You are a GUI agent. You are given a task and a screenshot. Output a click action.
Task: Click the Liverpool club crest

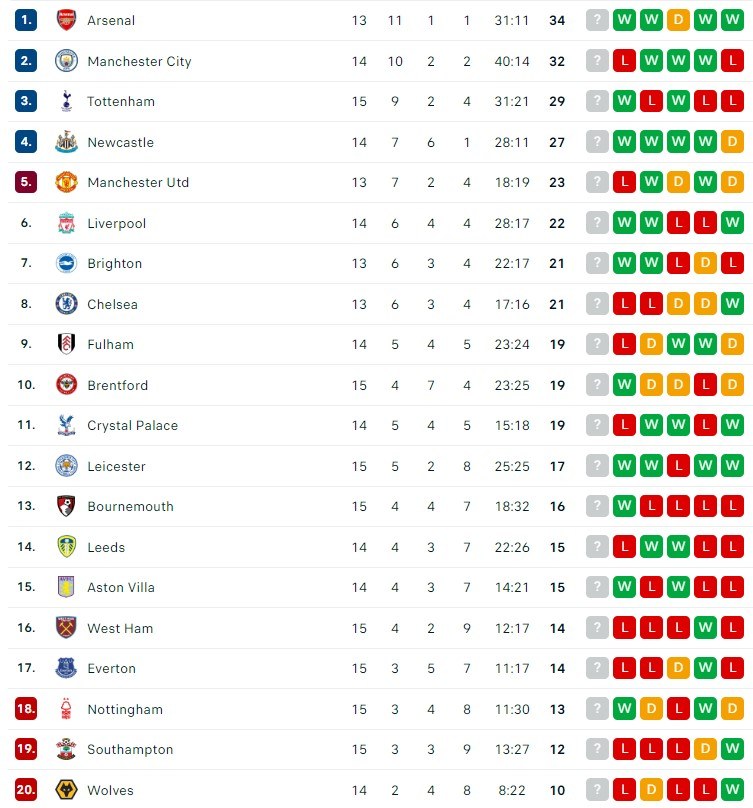(66, 223)
